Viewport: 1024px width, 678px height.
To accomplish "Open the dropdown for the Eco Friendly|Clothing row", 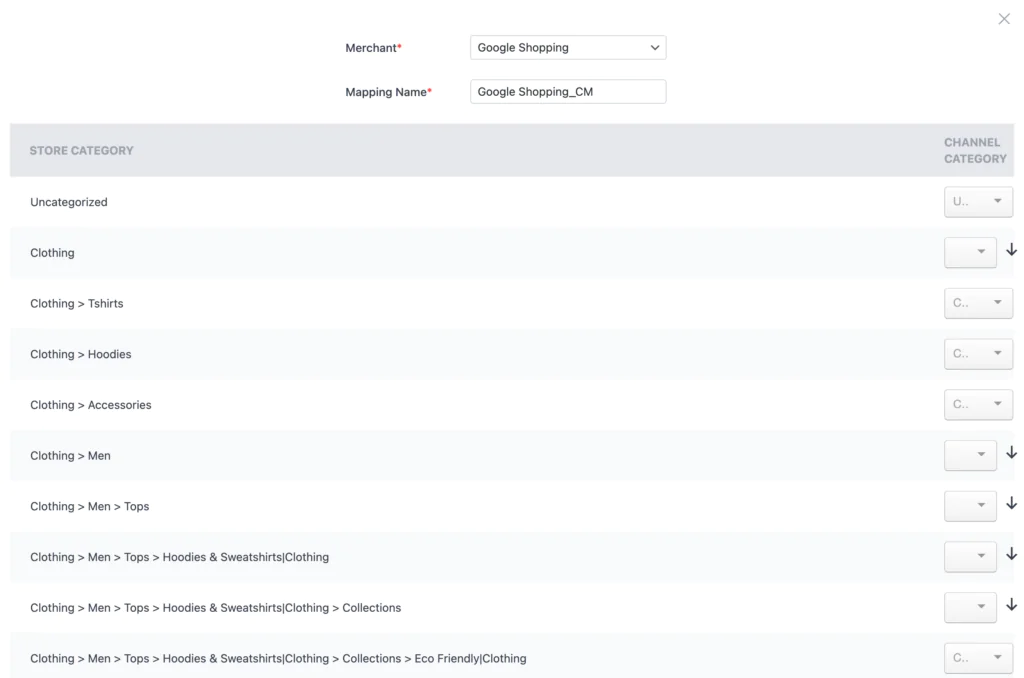I will (978, 658).
